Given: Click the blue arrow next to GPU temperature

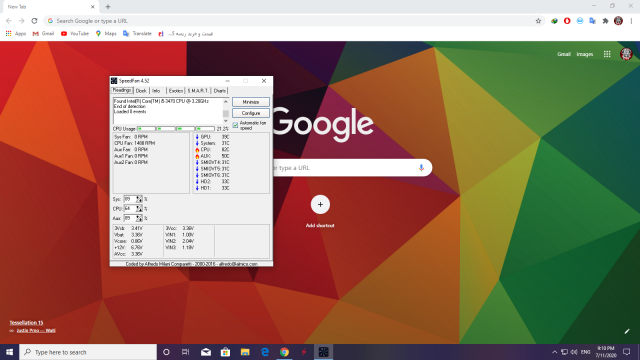Looking at the screenshot, I should point(197,137).
